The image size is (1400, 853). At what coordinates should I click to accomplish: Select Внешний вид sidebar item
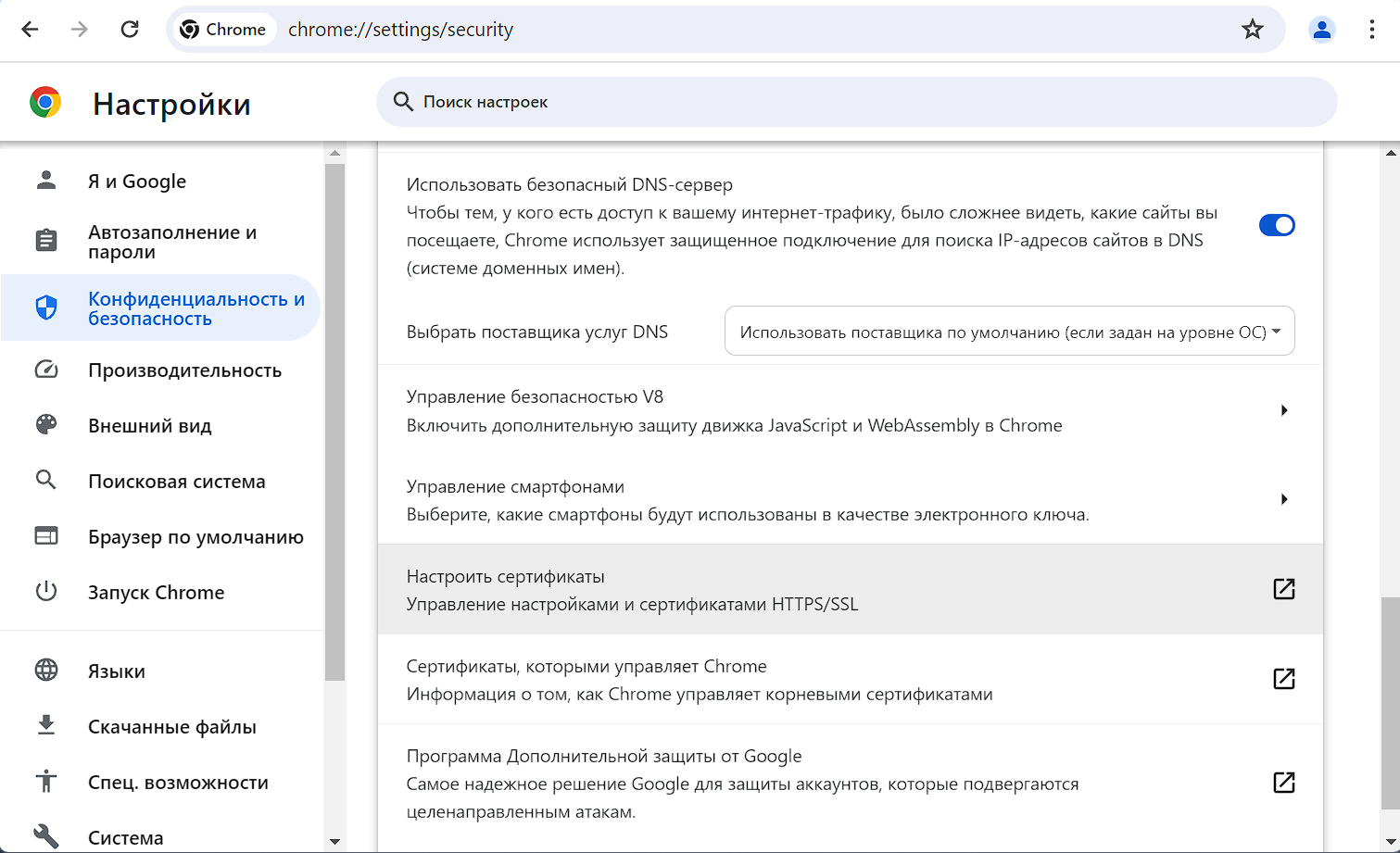point(149,426)
